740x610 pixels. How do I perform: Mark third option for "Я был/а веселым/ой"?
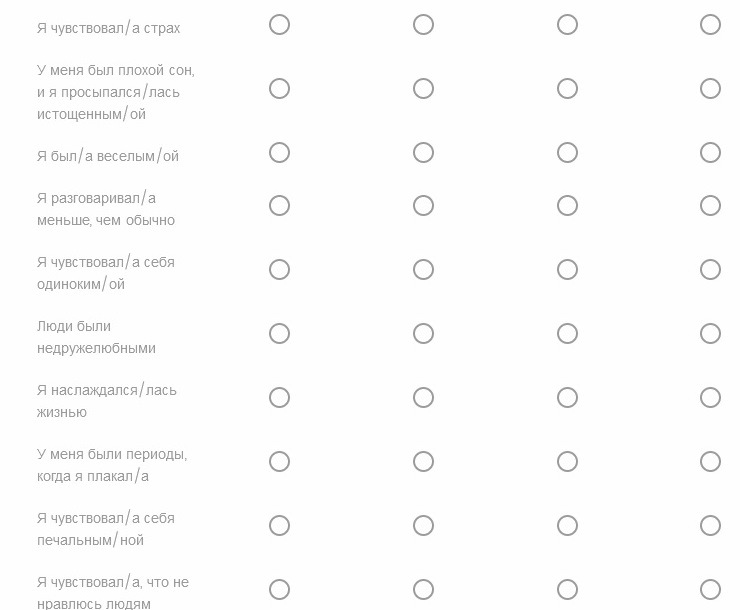click(567, 153)
